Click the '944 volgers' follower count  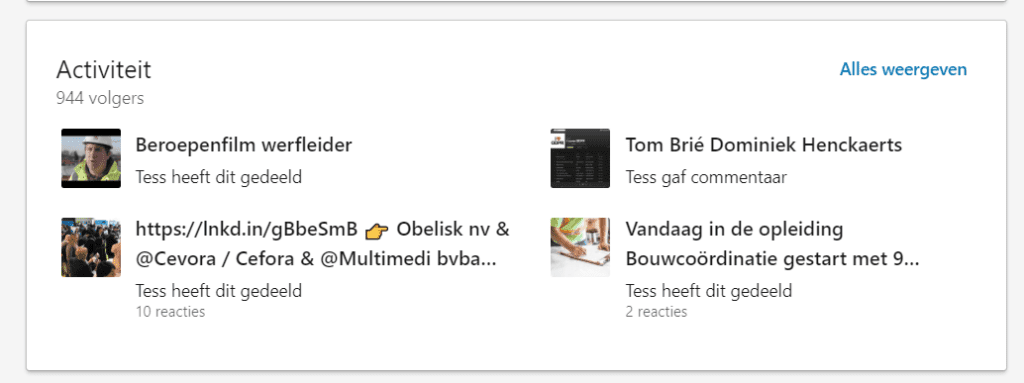(x=100, y=99)
